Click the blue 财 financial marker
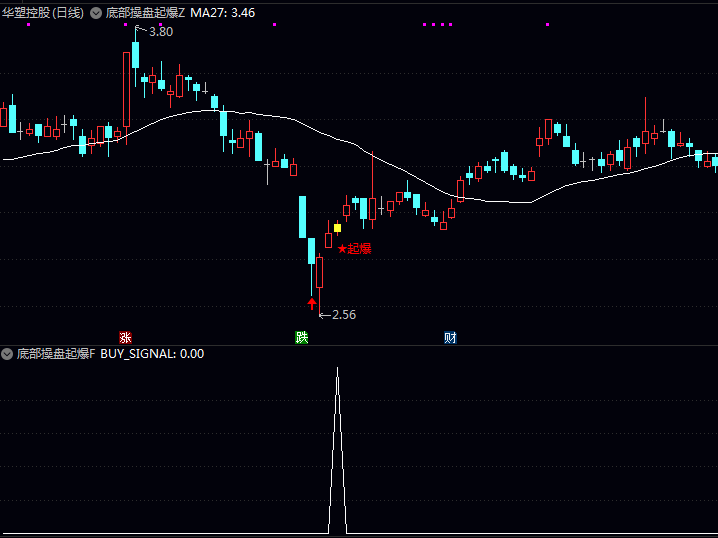 pyautogui.click(x=450, y=337)
